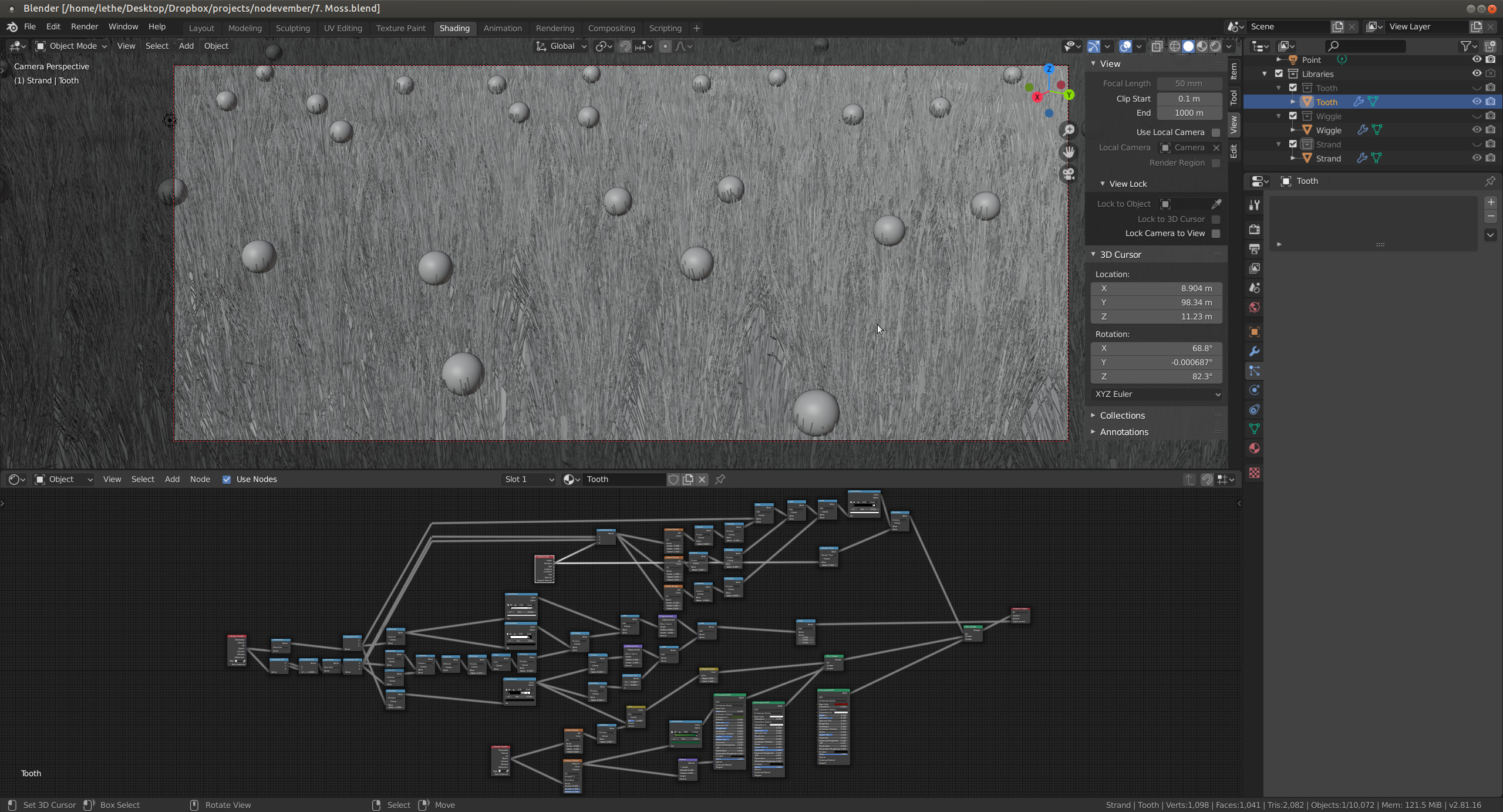The height and width of the screenshot is (812, 1503).
Task: Select wireframe viewport shading
Action: click(1175, 46)
